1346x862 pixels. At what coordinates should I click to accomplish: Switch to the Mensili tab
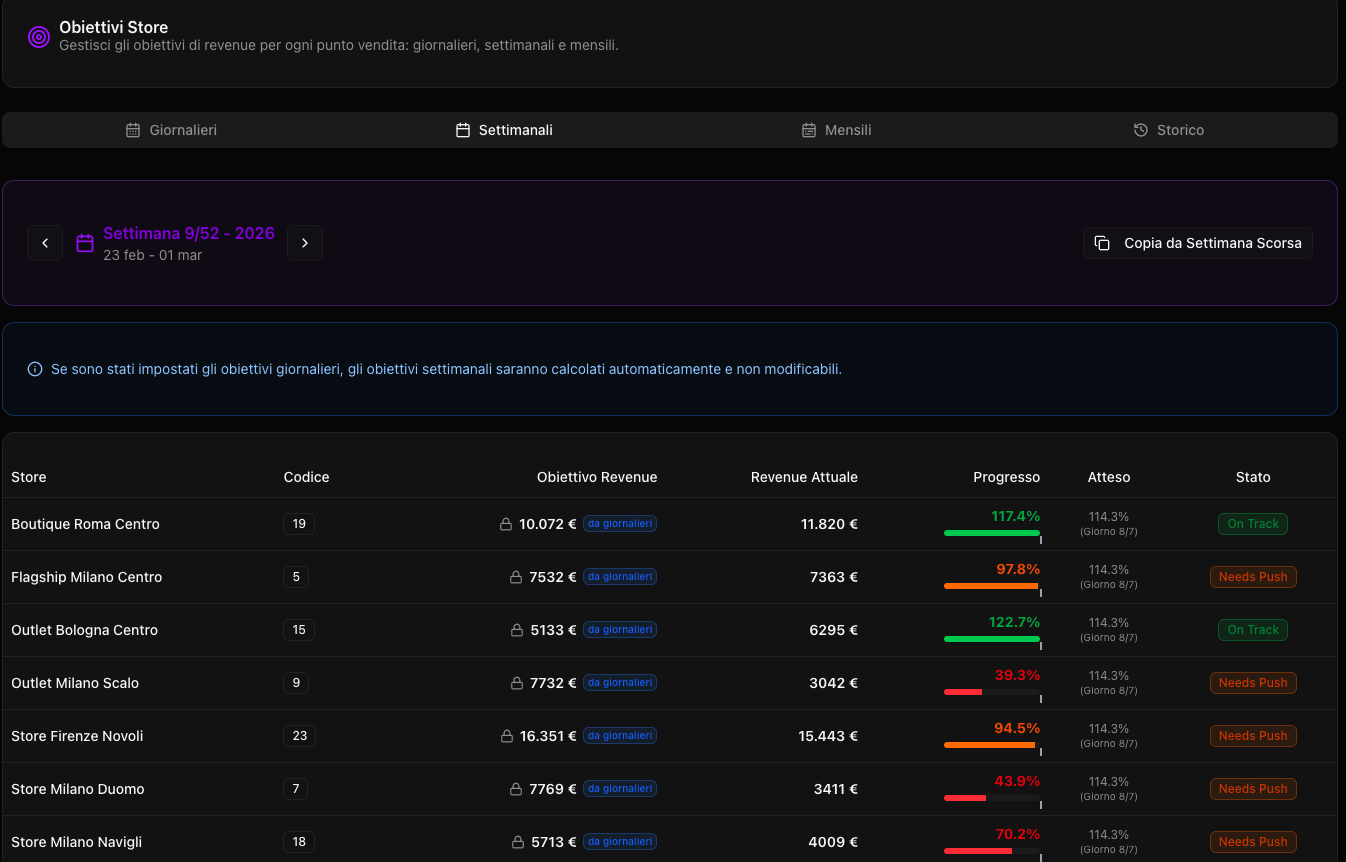point(837,130)
